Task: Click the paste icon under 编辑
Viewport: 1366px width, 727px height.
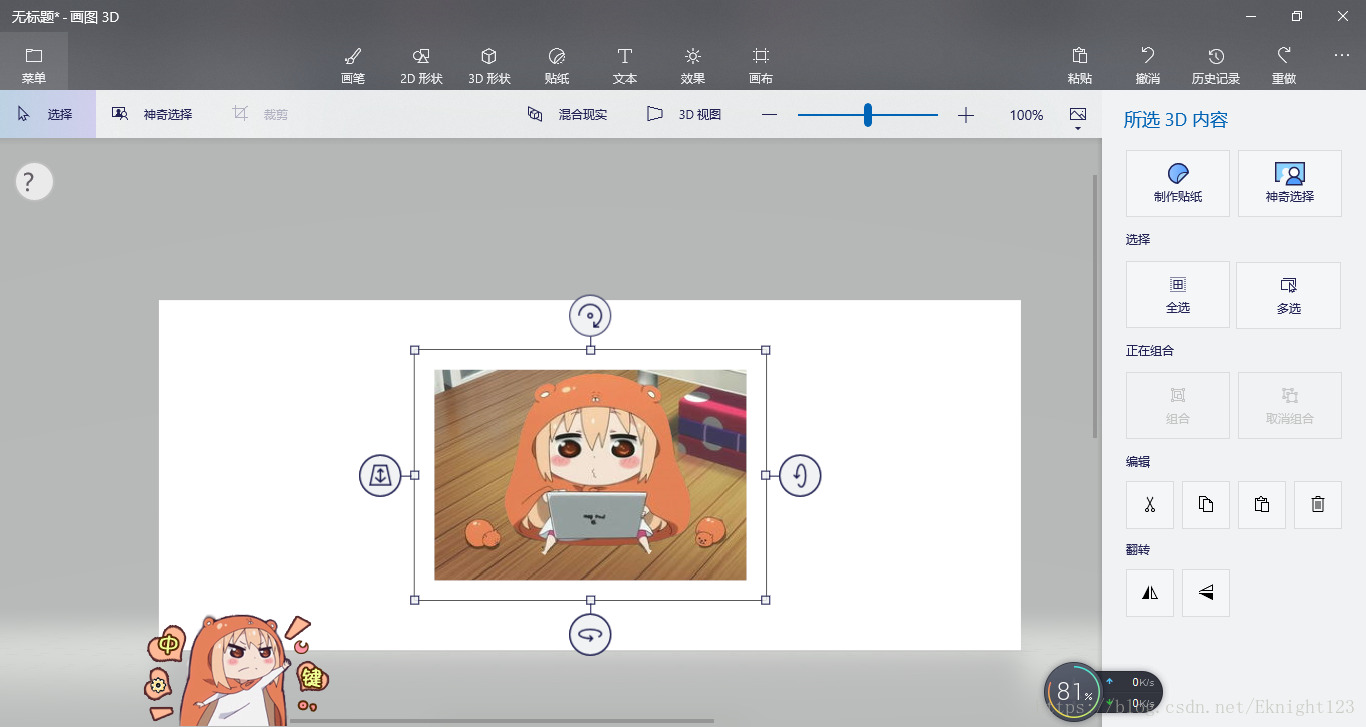Action: 1262,505
